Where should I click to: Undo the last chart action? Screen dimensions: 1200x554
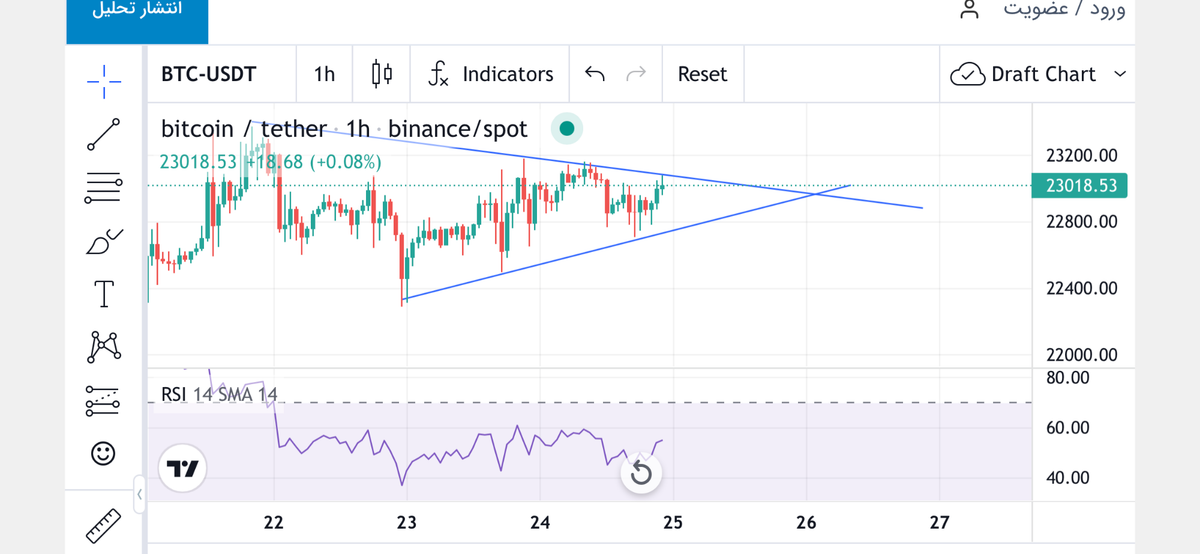point(594,74)
